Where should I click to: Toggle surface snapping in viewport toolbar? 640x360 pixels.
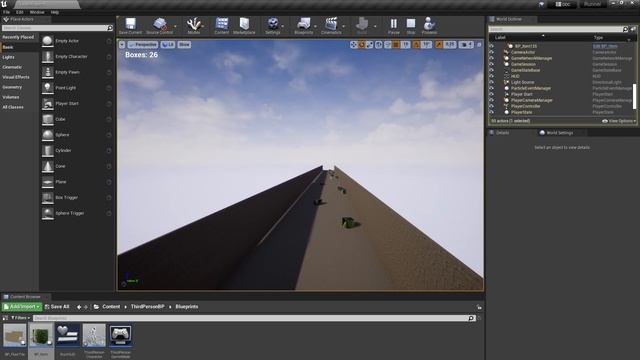(x=388, y=44)
